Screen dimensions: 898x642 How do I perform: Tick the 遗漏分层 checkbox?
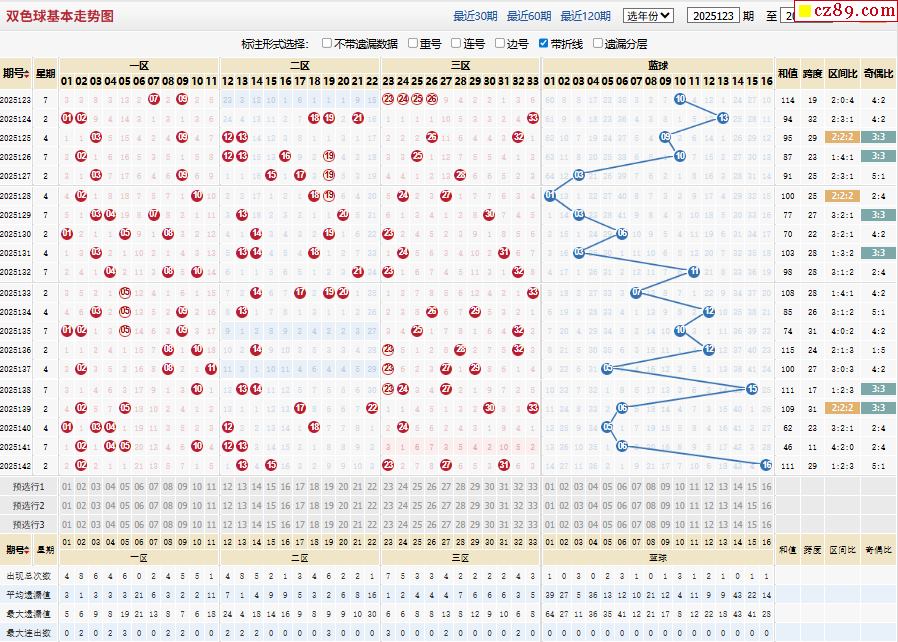click(x=598, y=44)
